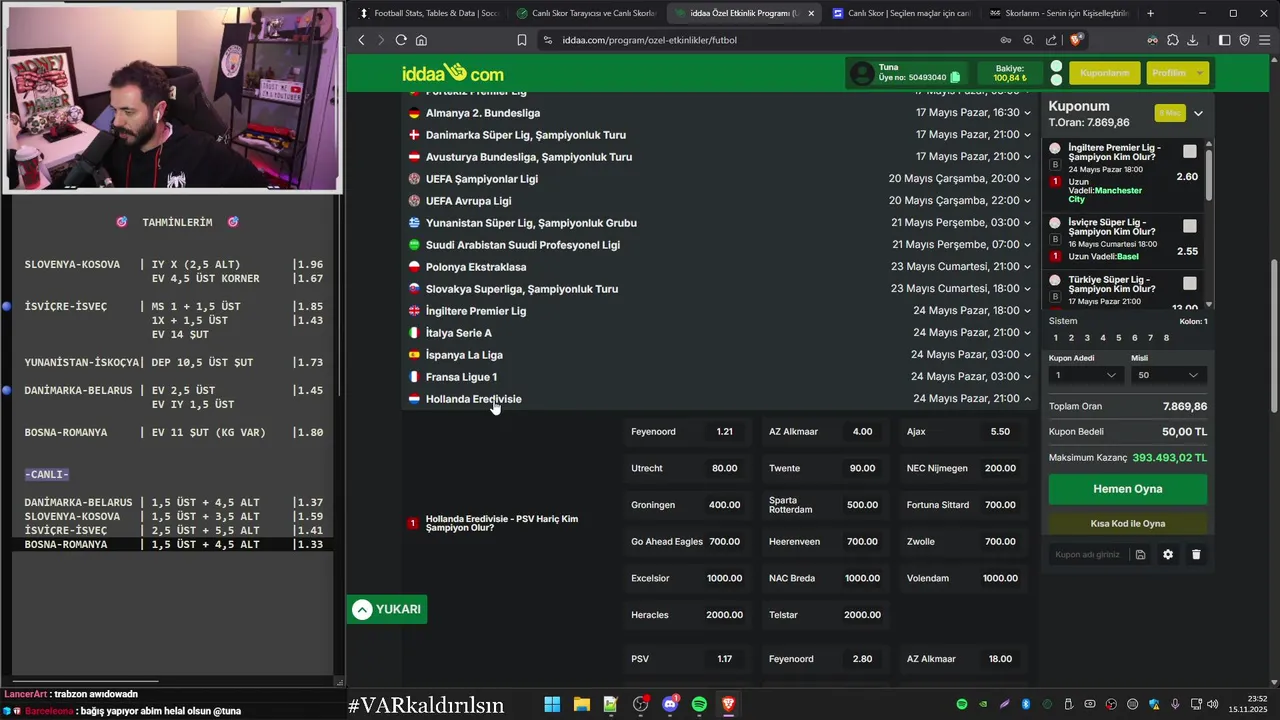This screenshot has width=1280, height=720.
Task: Toggle the browser sidebar panel icon
Action: tap(1225, 40)
